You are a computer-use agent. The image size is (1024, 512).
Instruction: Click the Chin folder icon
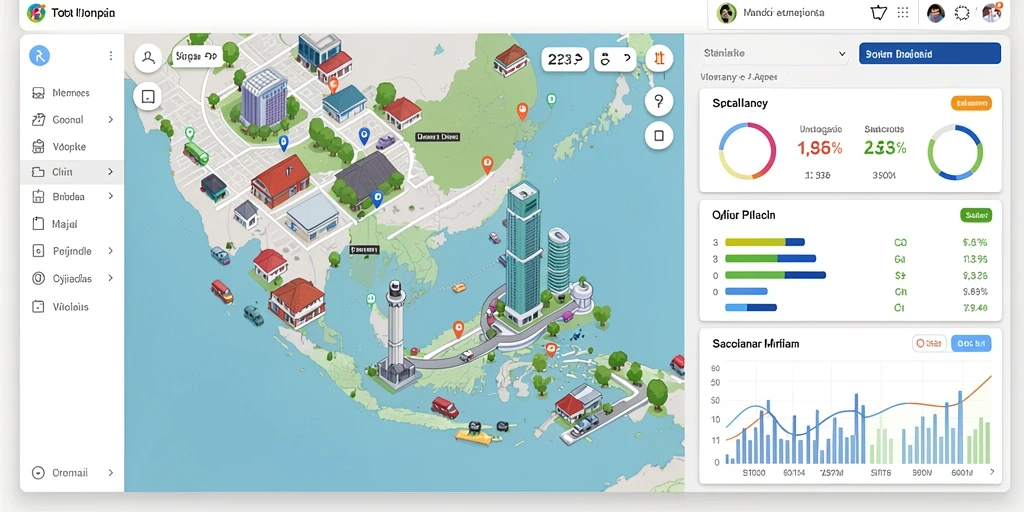pos(38,172)
